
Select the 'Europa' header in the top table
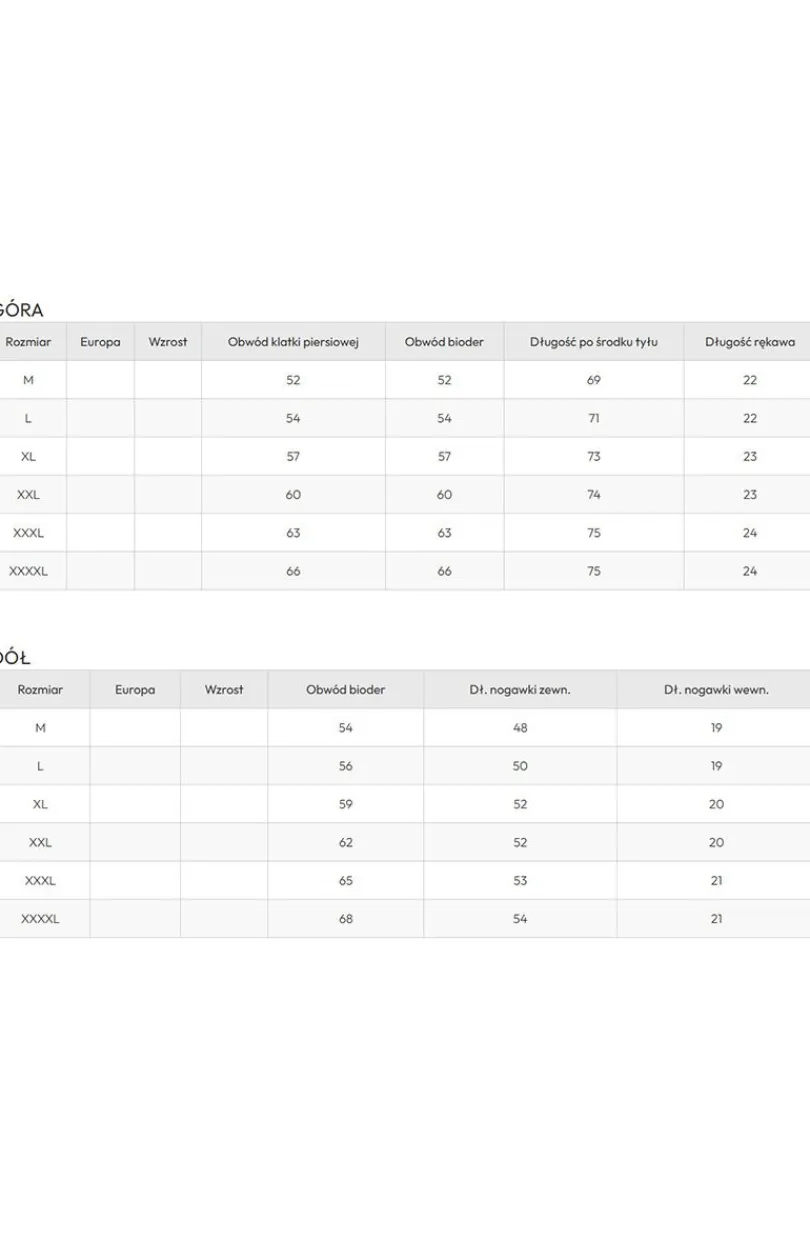click(100, 342)
